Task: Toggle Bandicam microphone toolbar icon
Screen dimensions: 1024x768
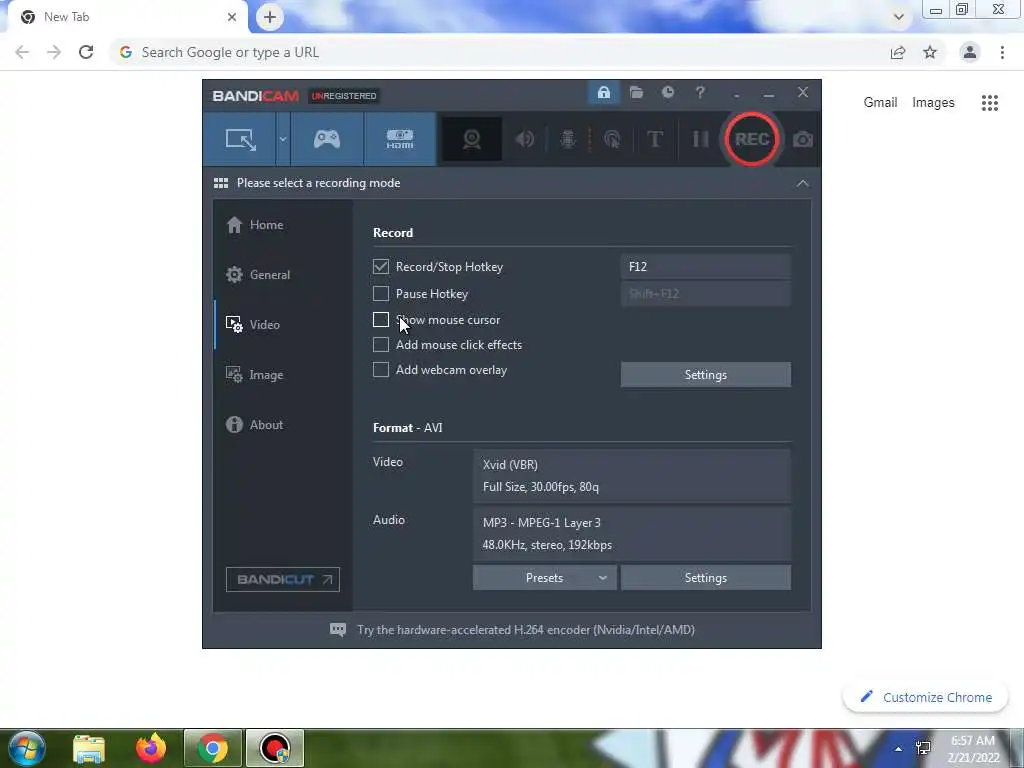Action: tap(568, 139)
